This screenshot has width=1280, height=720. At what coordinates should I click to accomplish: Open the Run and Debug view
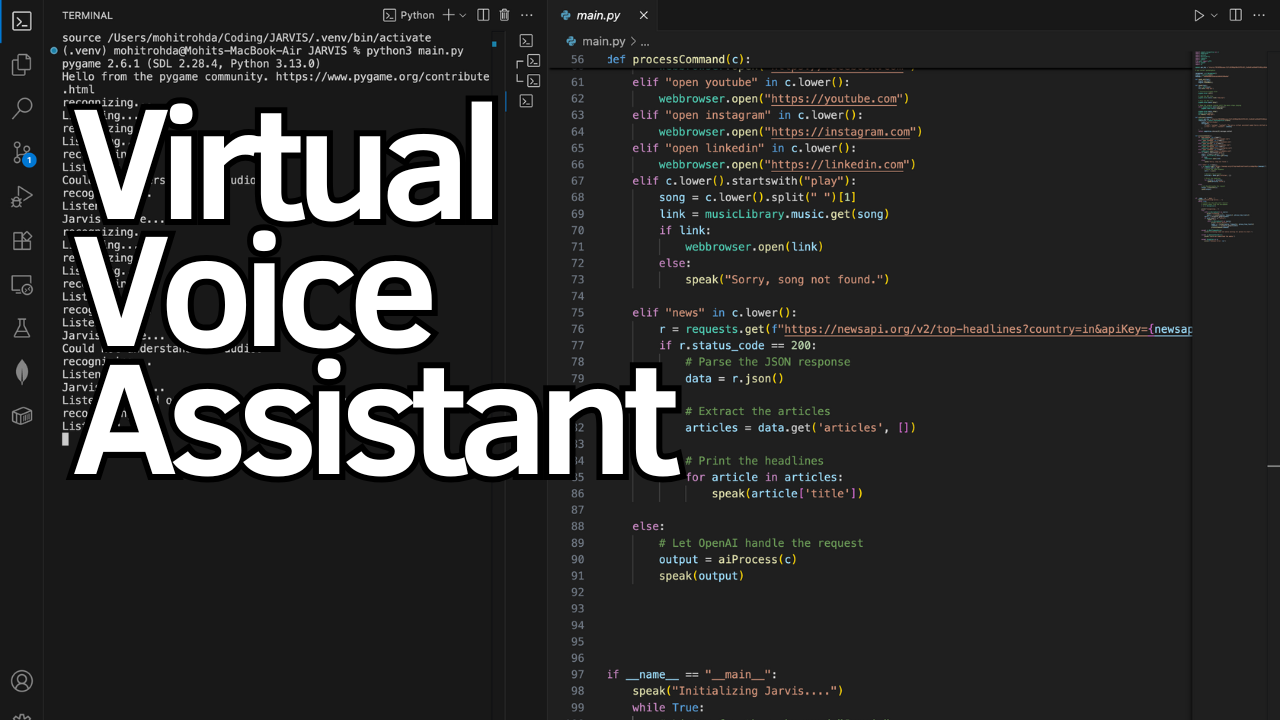click(x=21, y=197)
